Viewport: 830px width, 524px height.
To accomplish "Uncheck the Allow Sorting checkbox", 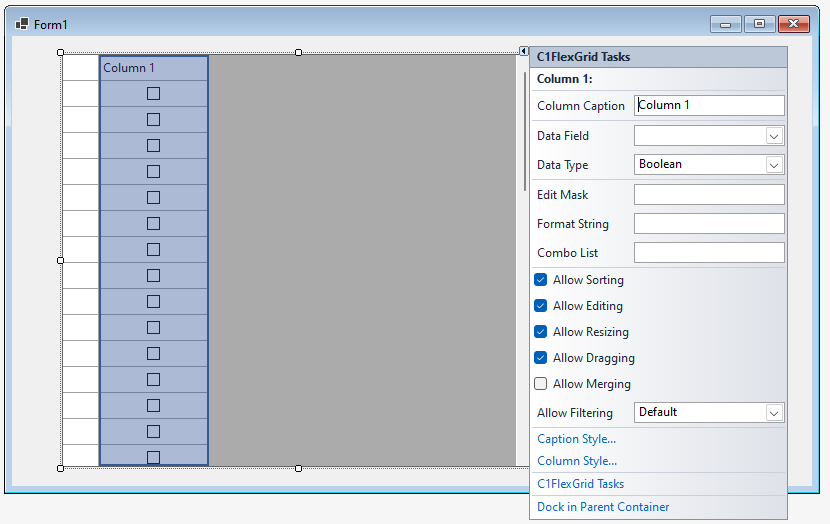I will click(540, 279).
